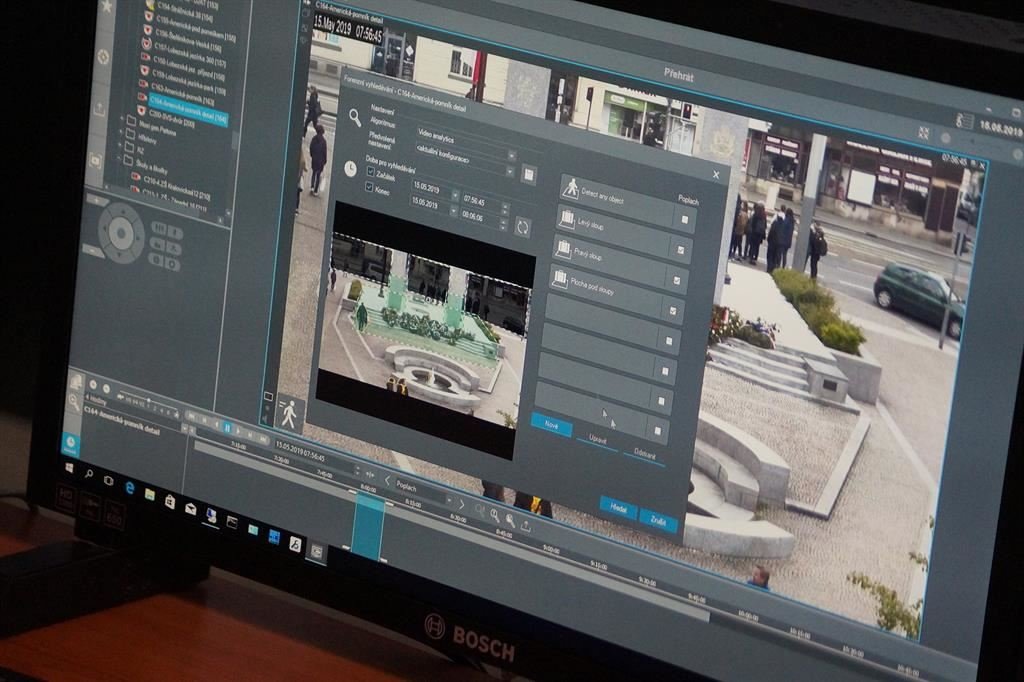Close the forensic search dialog

[x=716, y=174]
